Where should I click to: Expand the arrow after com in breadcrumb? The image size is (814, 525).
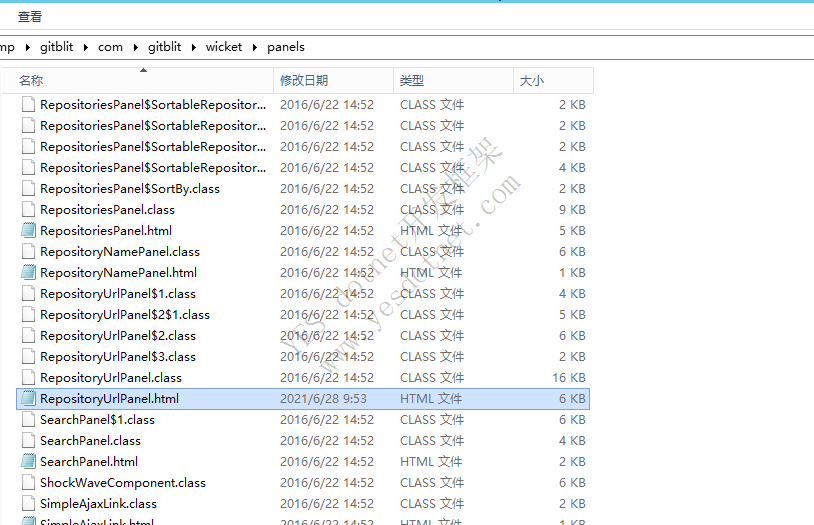click(135, 48)
